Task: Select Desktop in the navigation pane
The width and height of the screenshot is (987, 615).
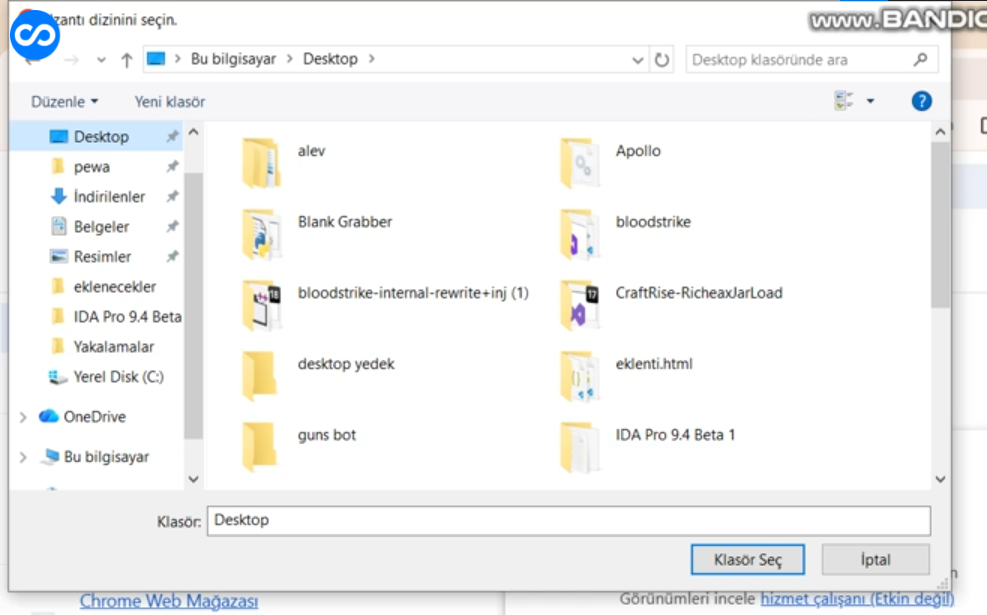Action: pyautogui.click(x=101, y=137)
